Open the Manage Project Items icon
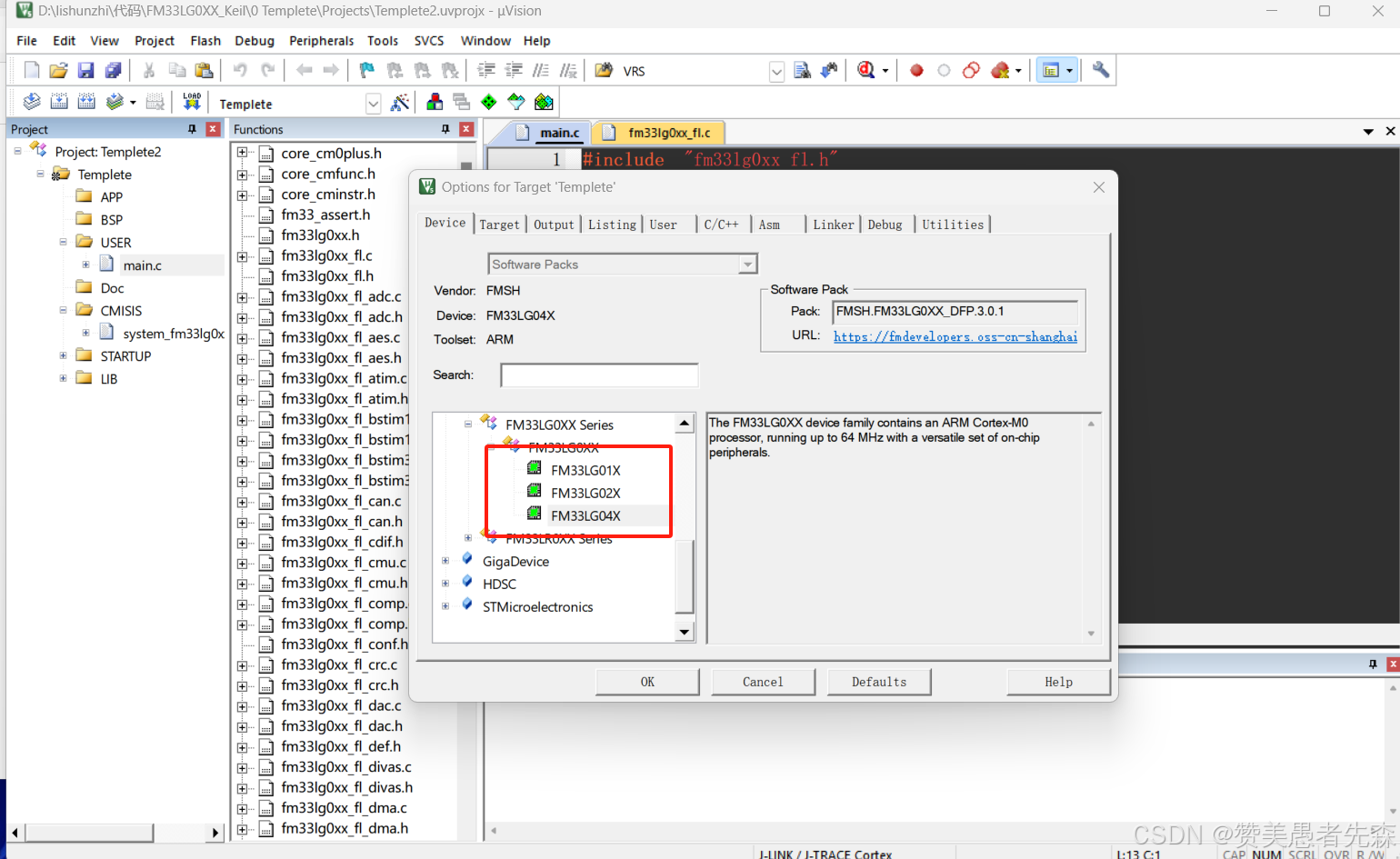Screen dimensions: 1400x859 point(435,102)
